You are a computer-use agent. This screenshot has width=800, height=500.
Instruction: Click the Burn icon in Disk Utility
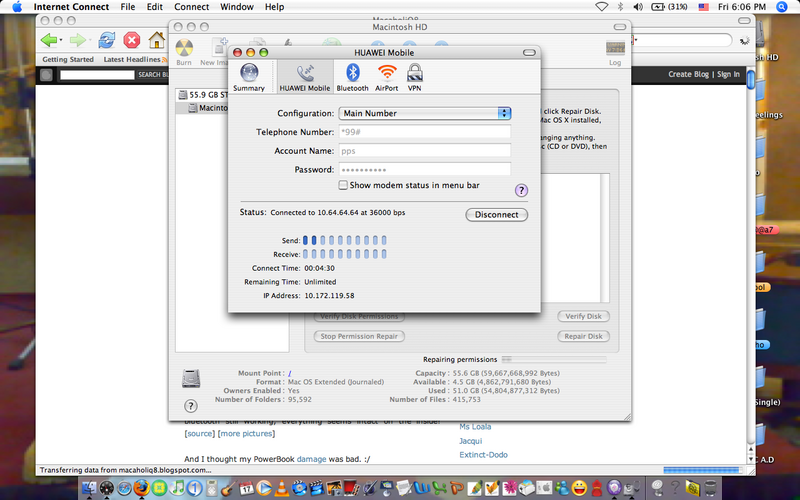184,52
